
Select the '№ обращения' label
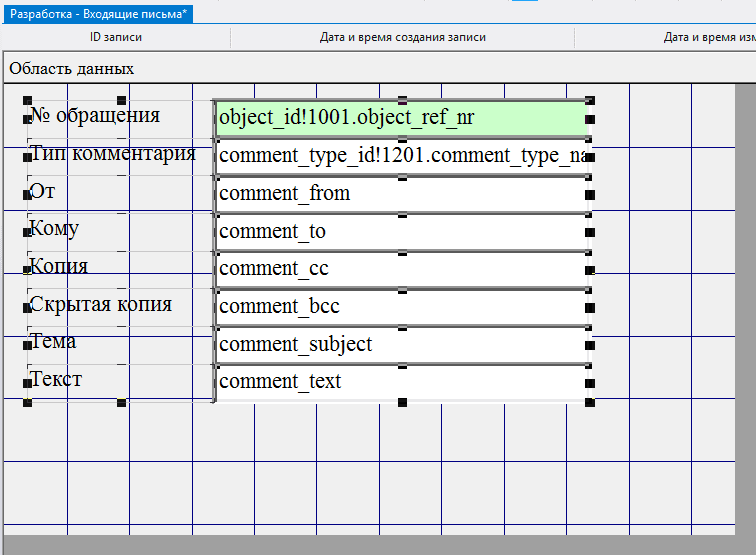pos(96,116)
